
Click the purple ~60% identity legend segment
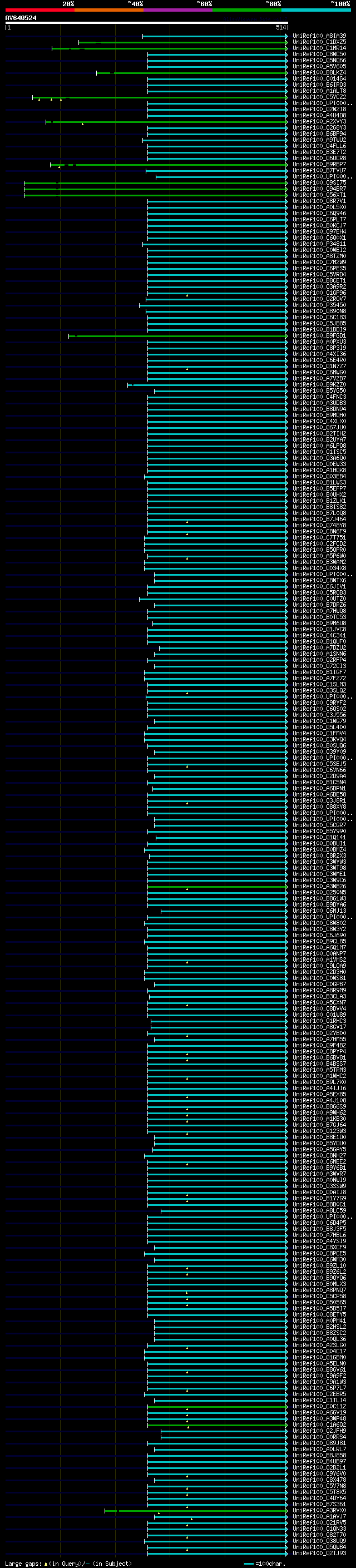point(179,10)
